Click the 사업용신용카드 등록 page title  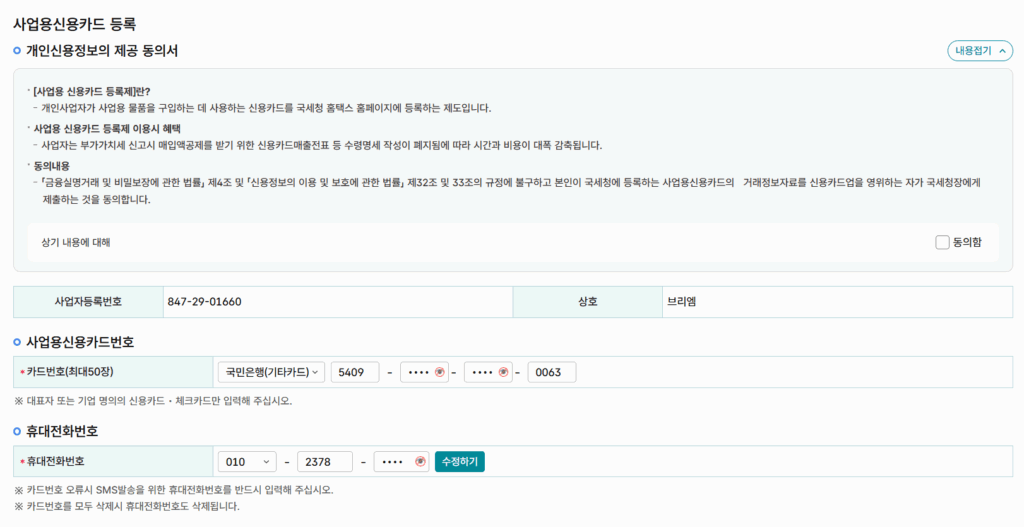point(74,25)
